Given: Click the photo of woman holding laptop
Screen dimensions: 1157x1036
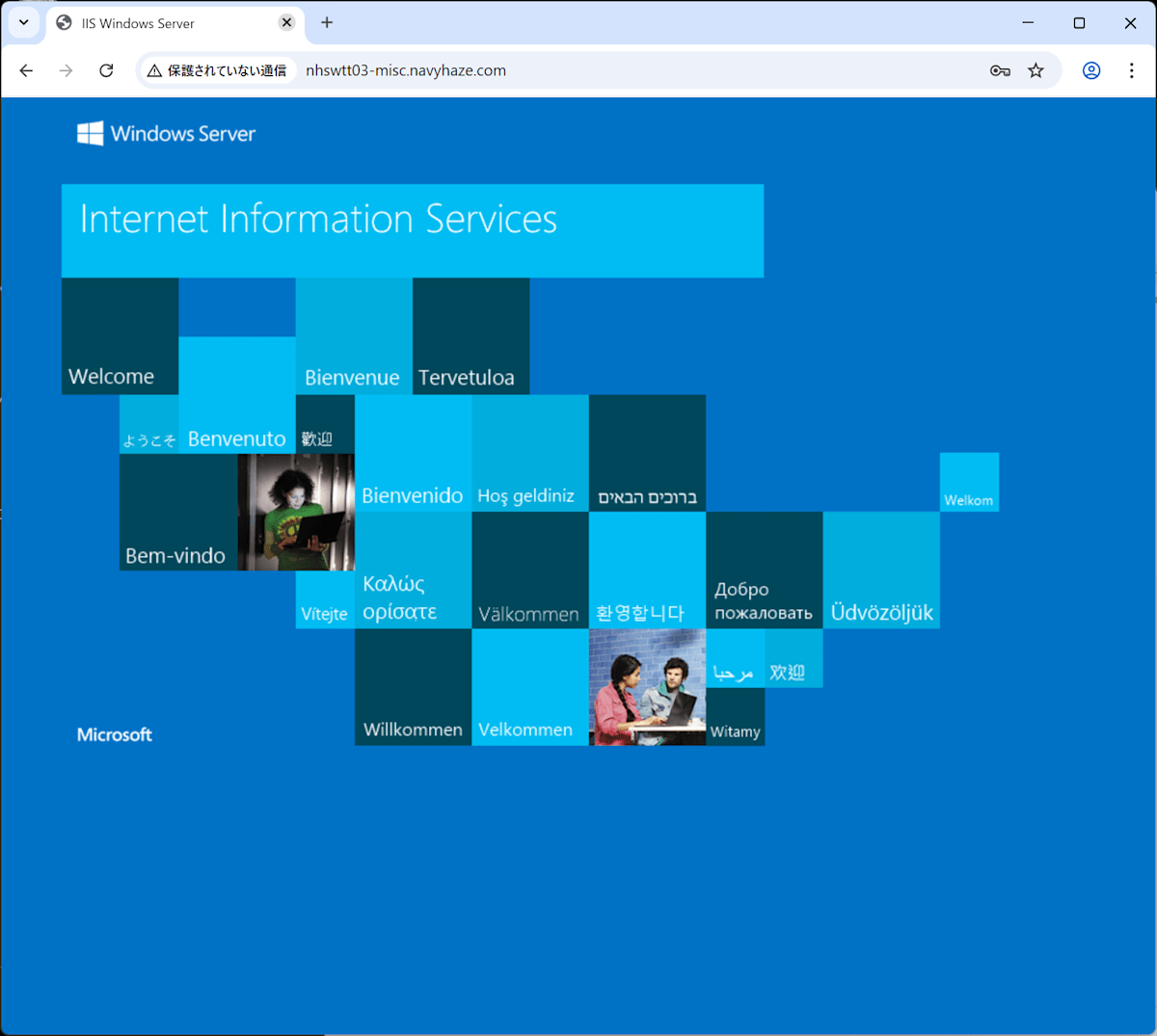Looking at the screenshot, I should coord(296,512).
